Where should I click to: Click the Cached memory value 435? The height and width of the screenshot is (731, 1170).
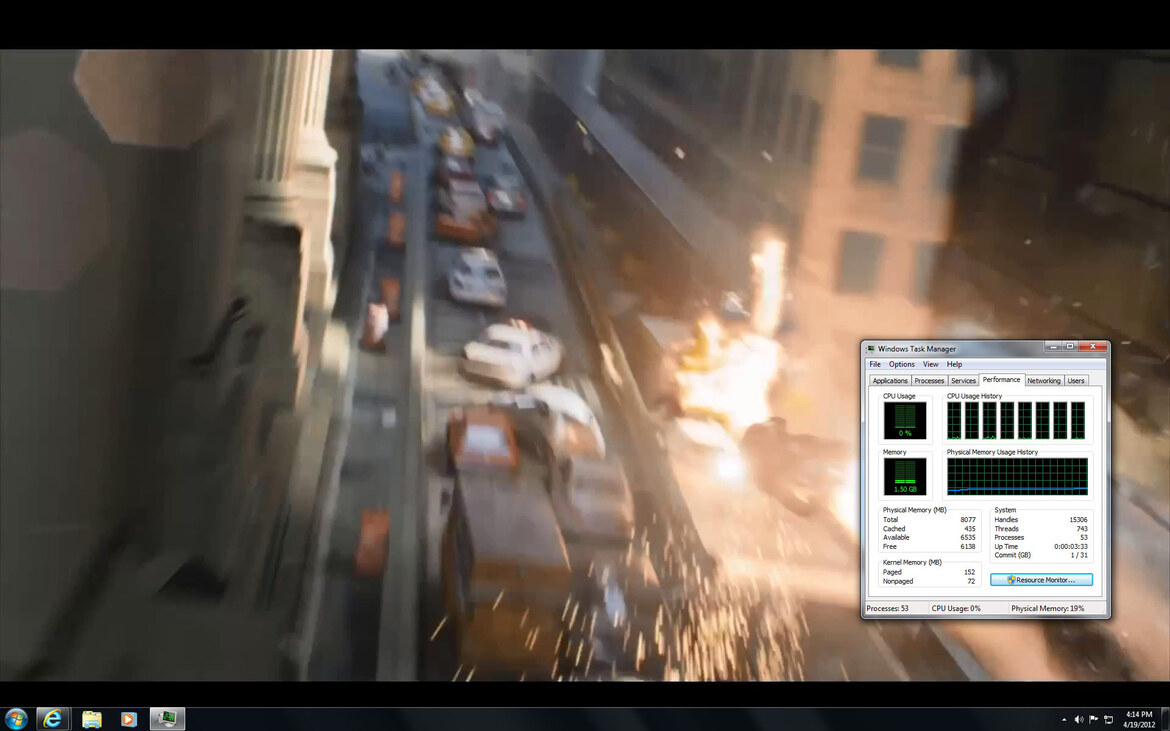pyautogui.click(x=969, y=528)
